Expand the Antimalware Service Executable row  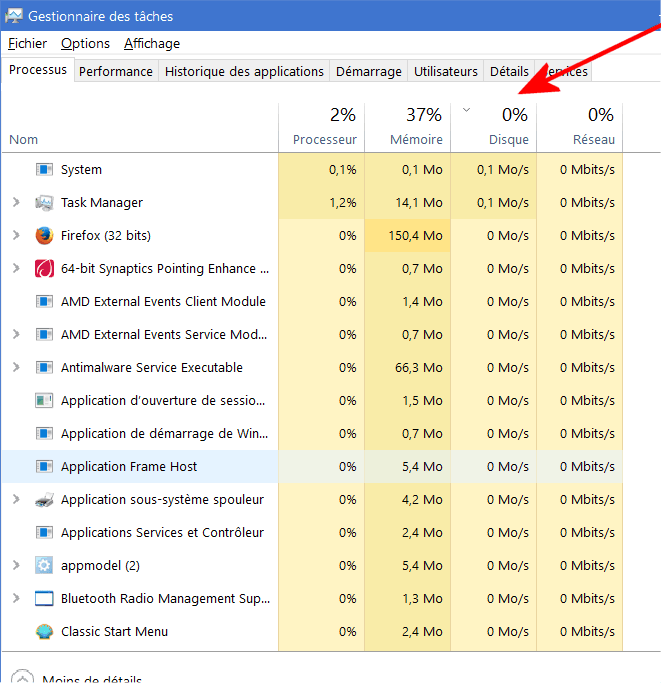click(x=16, y=367)
